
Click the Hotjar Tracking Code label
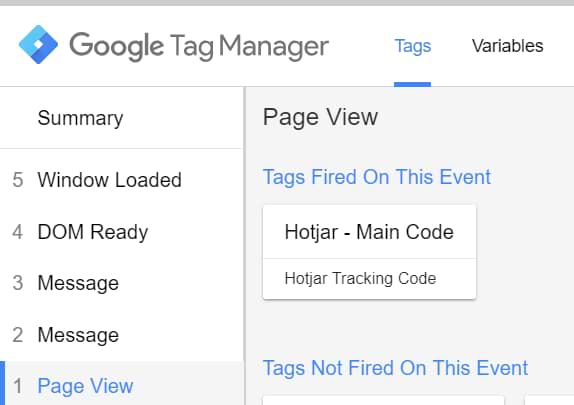pyautogui.click(x=360, y=278)
